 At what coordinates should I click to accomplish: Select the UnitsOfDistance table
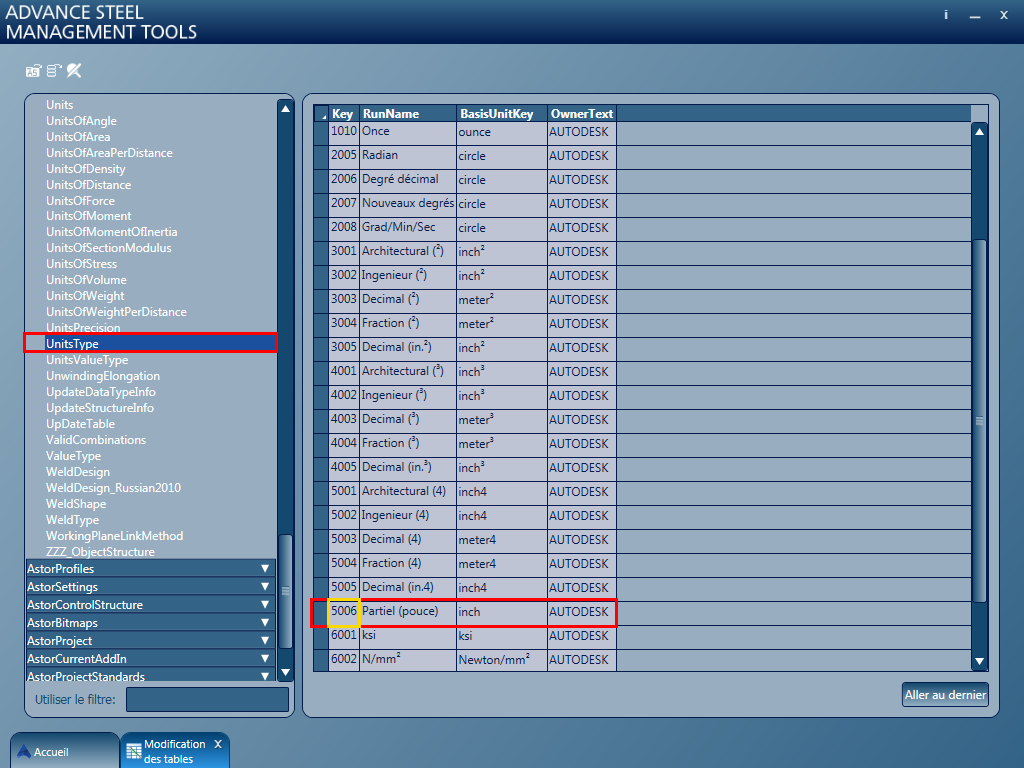click(88, 185)
